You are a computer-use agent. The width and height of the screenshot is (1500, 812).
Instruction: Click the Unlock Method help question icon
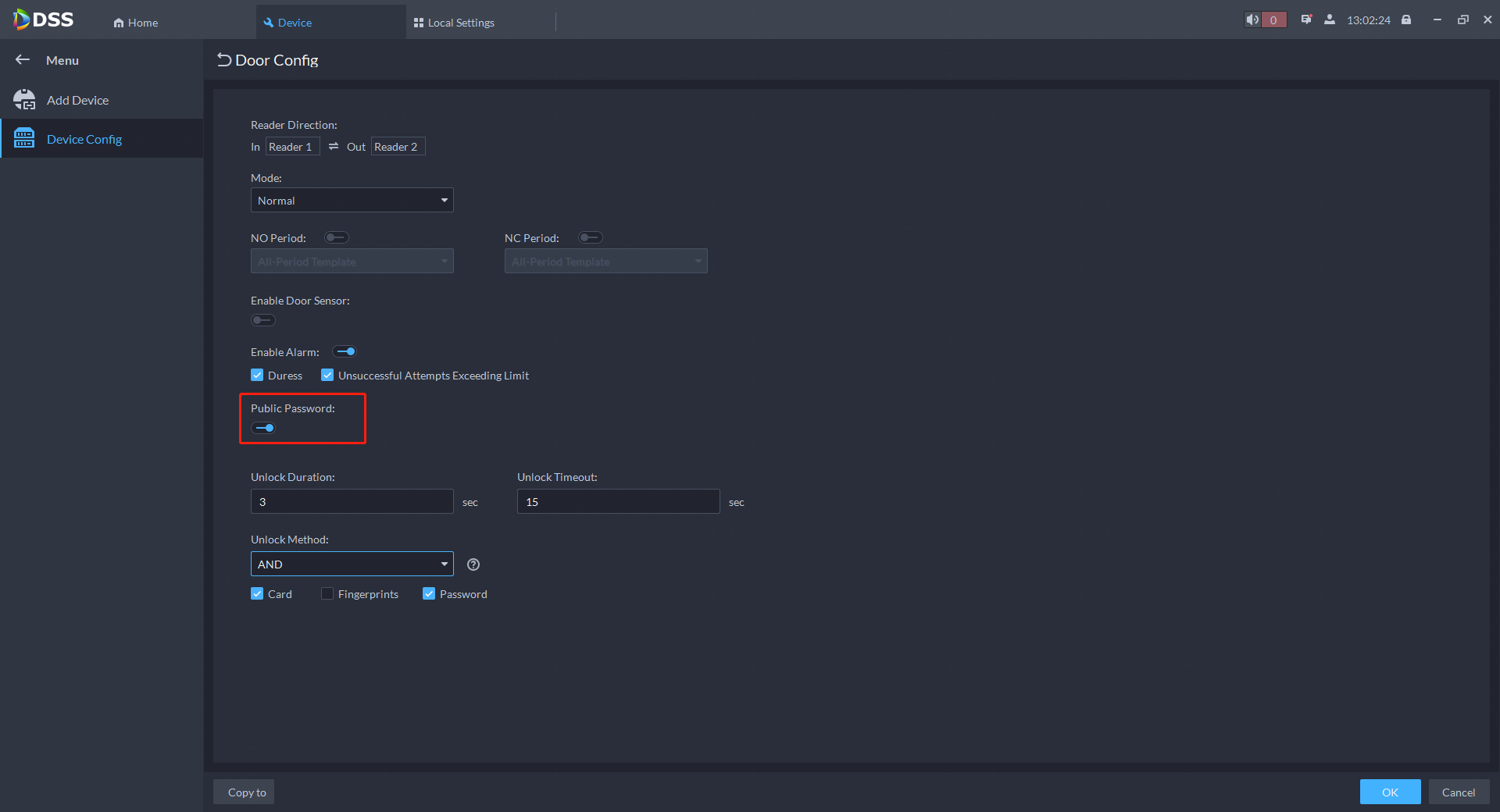click(x=473, y=564)
